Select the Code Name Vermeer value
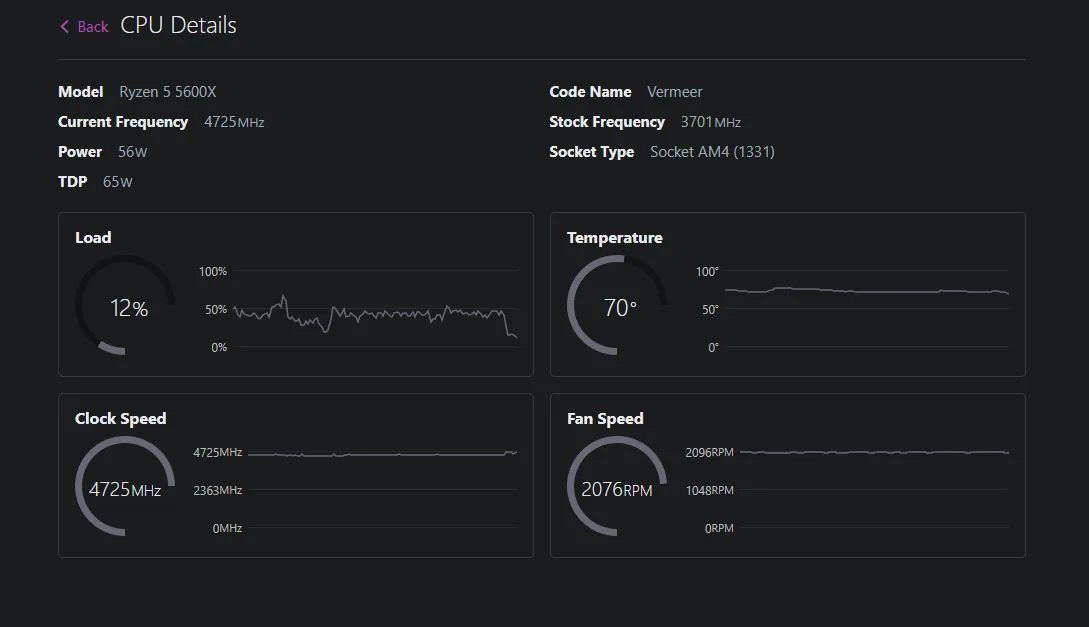The image size is (1089, 627). click(675, 92)
